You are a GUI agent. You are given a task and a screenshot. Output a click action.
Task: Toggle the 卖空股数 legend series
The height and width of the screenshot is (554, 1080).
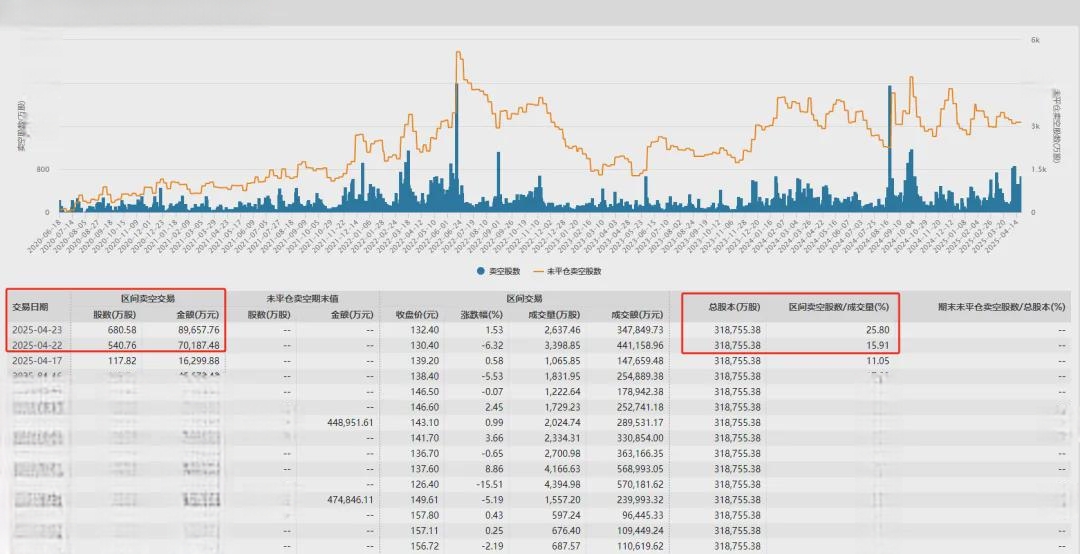[500, 271]
